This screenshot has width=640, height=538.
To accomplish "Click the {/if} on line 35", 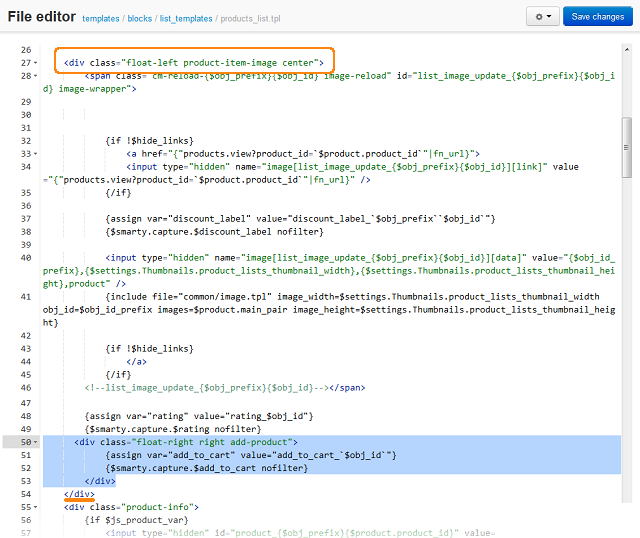I will pos(118,193).
